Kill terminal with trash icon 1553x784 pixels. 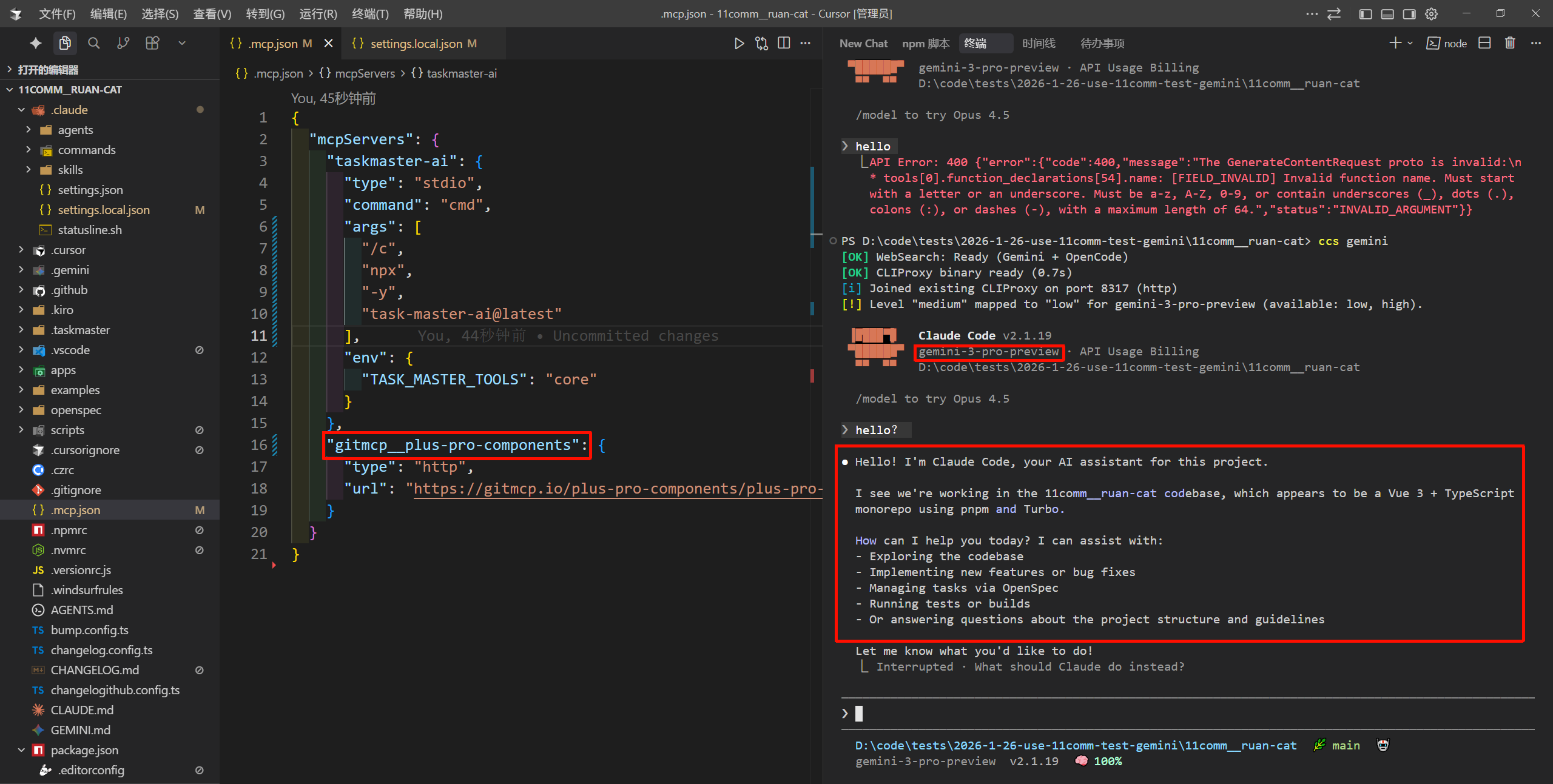1510,43
